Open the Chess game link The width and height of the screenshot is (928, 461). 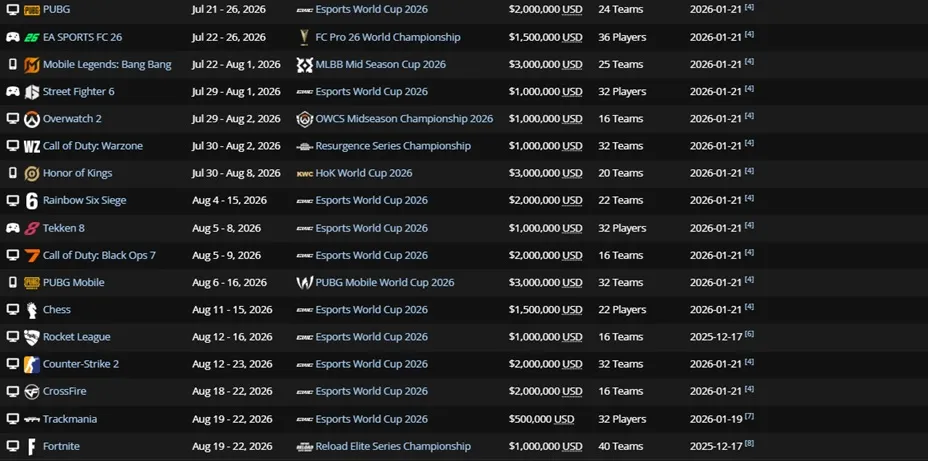point(57,310)
